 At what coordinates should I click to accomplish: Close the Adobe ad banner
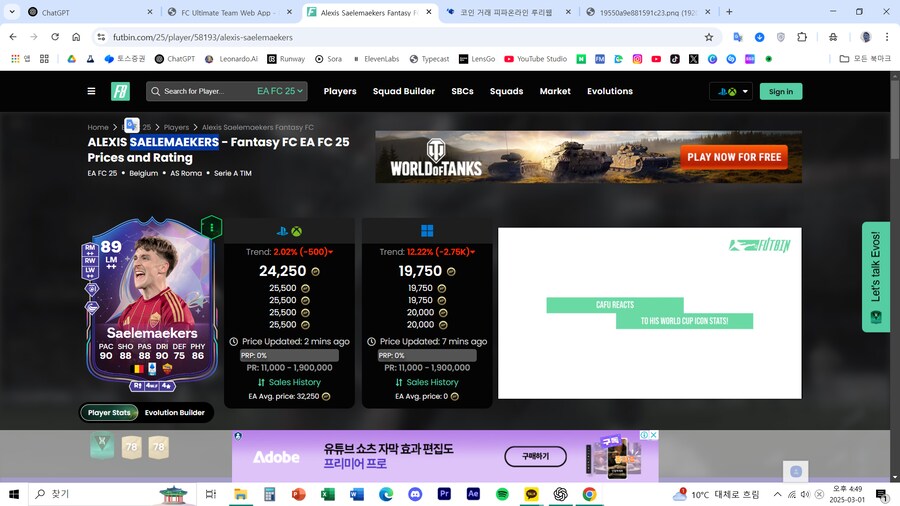[x=653, y=435]
